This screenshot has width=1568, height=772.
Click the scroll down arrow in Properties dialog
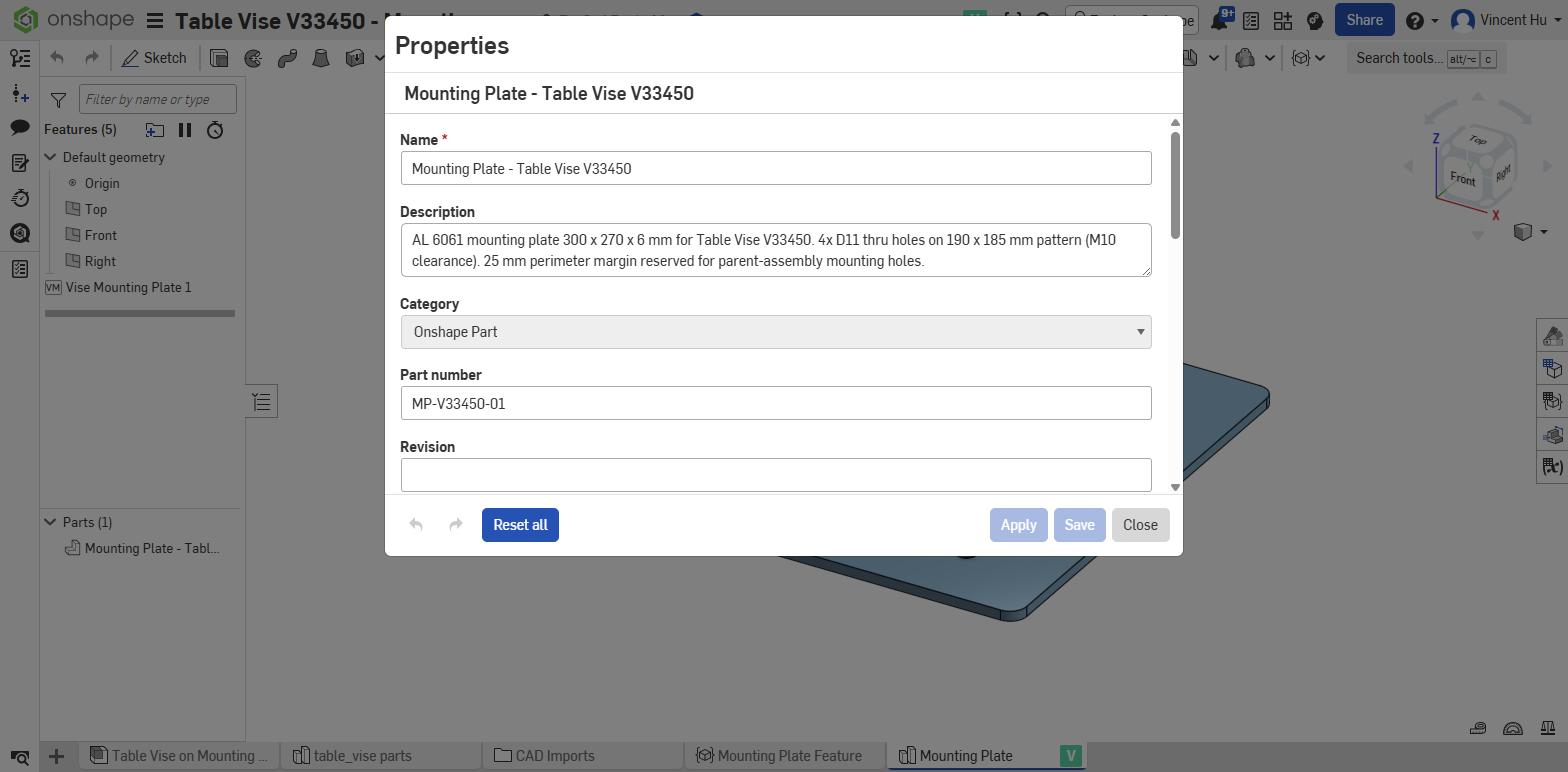tap(1175, 487)
